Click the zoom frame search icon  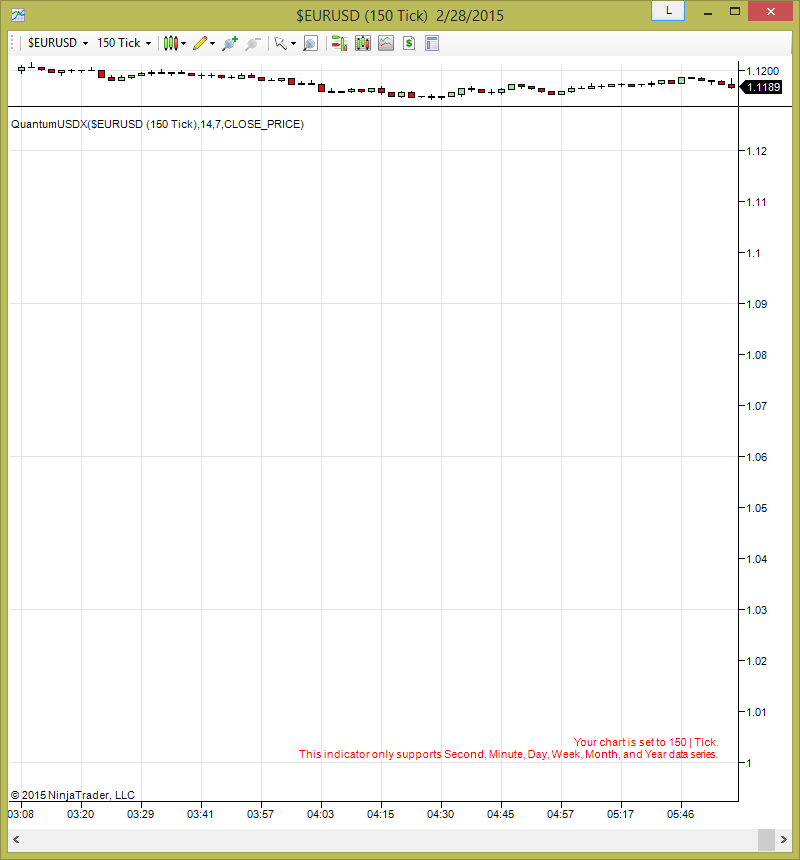tap(310, 43)
